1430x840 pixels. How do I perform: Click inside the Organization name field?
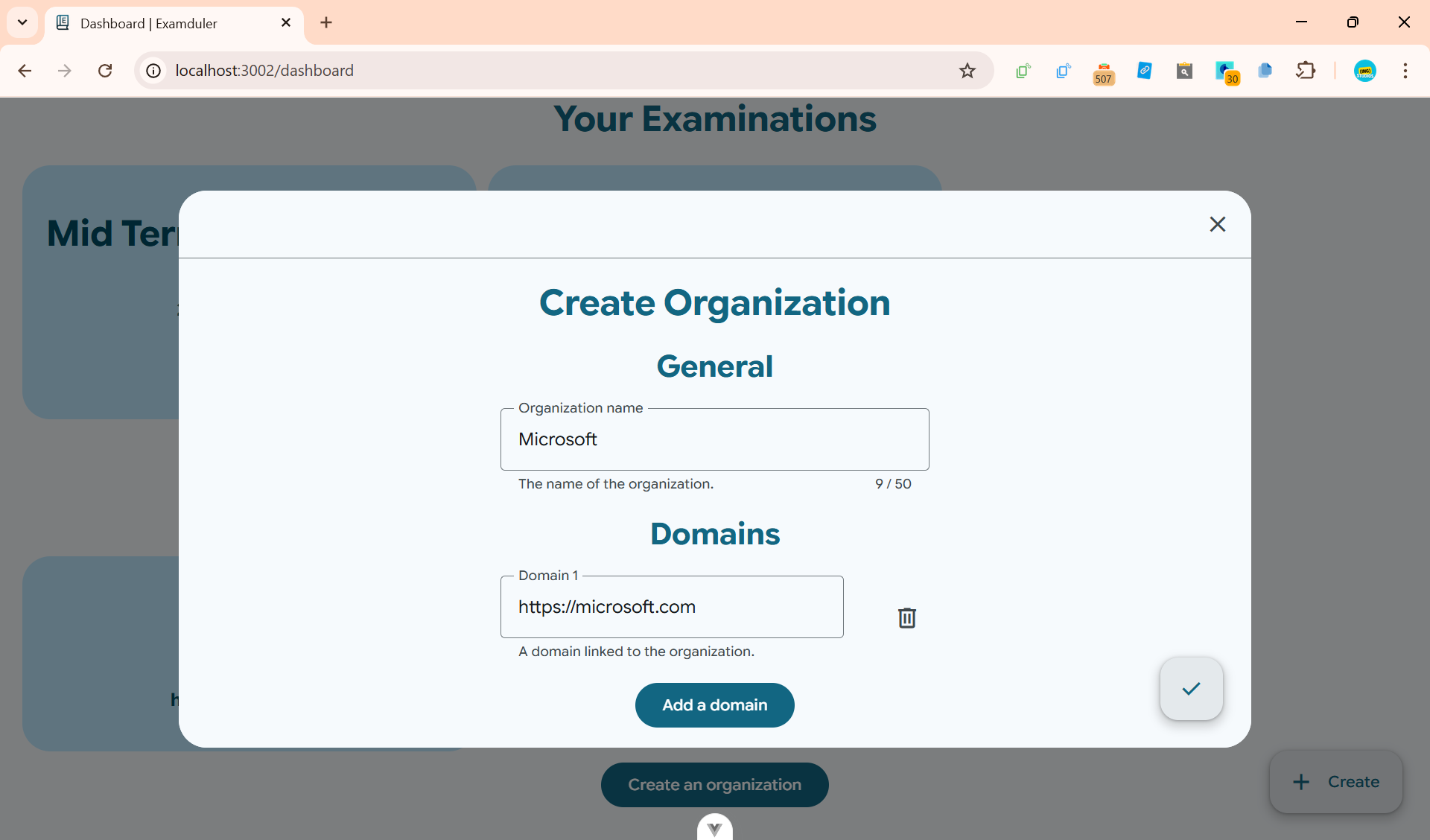[x=714, y=439]
